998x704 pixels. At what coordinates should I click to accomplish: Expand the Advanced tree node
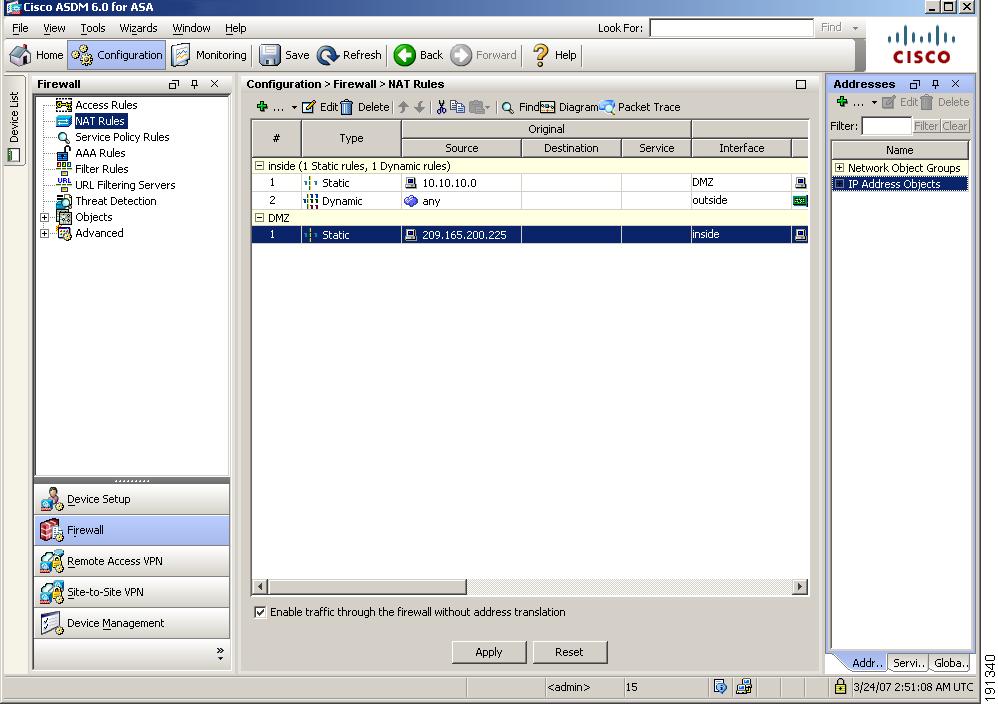[45, 233]
